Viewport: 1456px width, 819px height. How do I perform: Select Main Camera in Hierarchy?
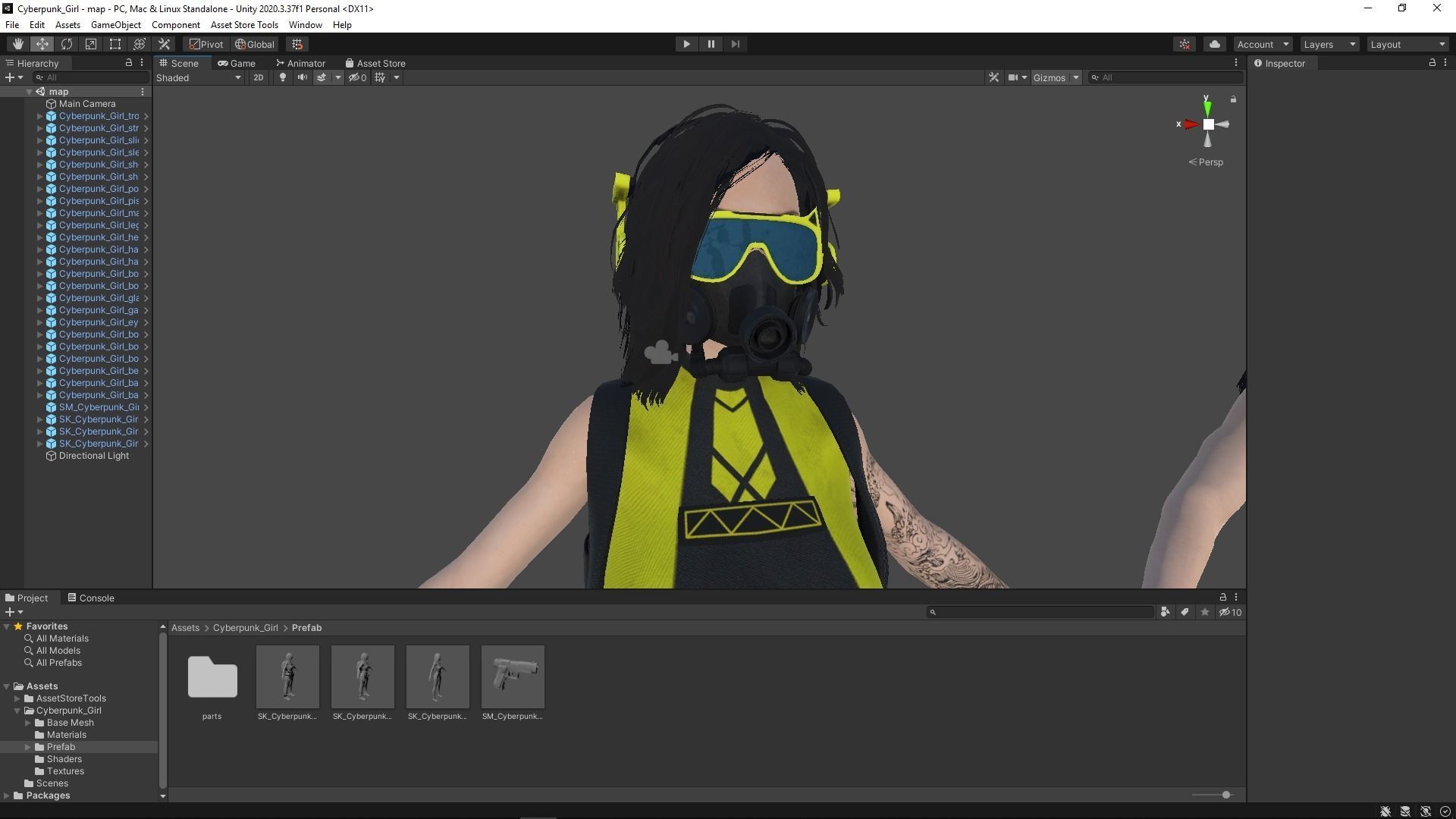tap(87, 104)
